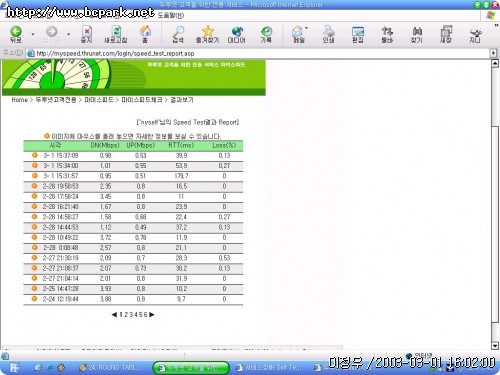Click the last toolbar icon right of 새창
This screenshot has height=375, width=500.
pyautogui.click(x=475, y=34)
